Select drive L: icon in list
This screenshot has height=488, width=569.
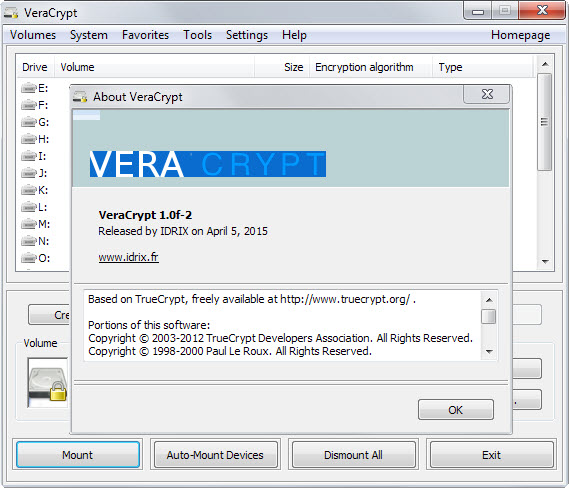[28, 207]
